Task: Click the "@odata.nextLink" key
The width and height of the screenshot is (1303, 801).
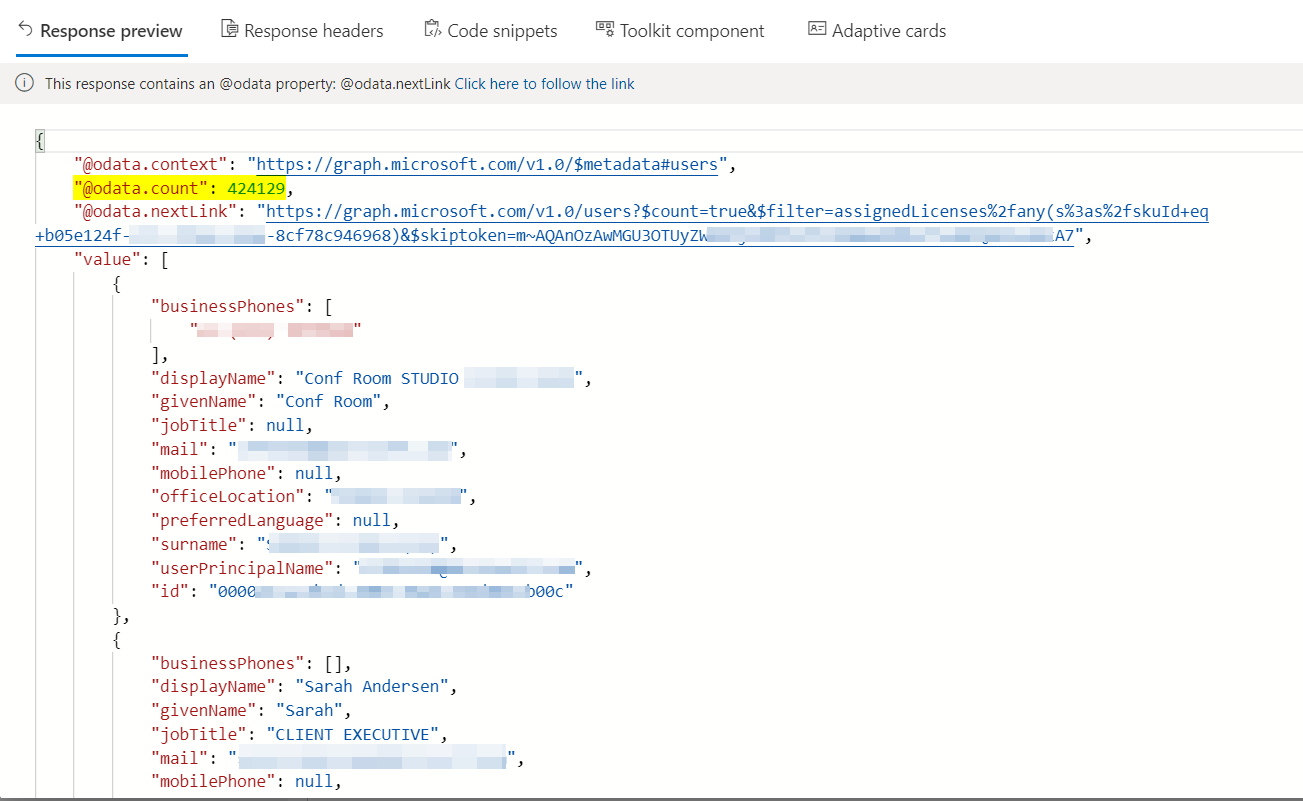Action: [x=155, y=212]
